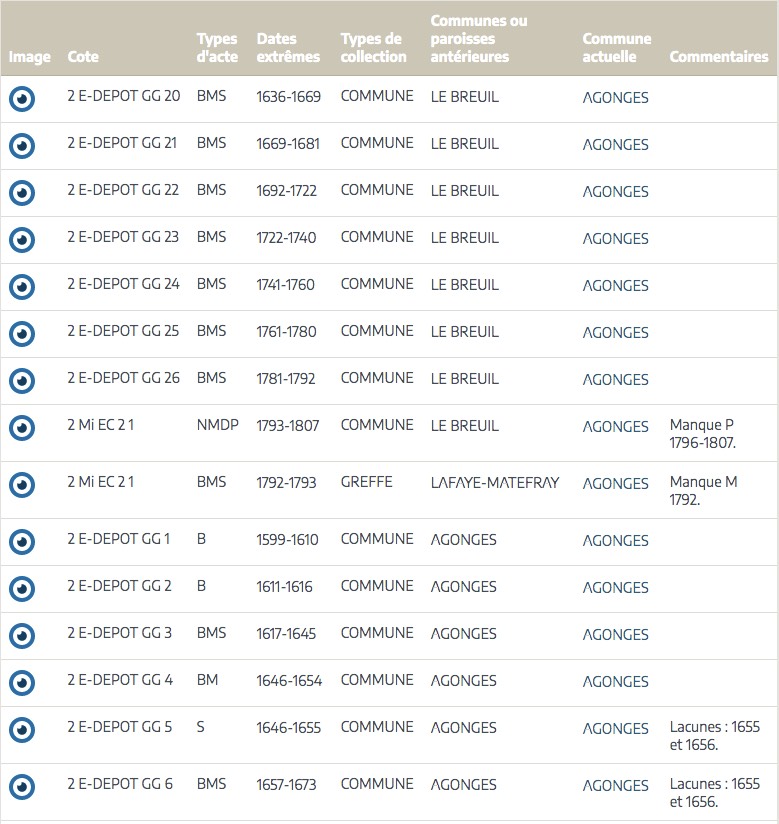Click AGONGES link for 2 E-DEPOT GG 23

click(x=615, y=239)
